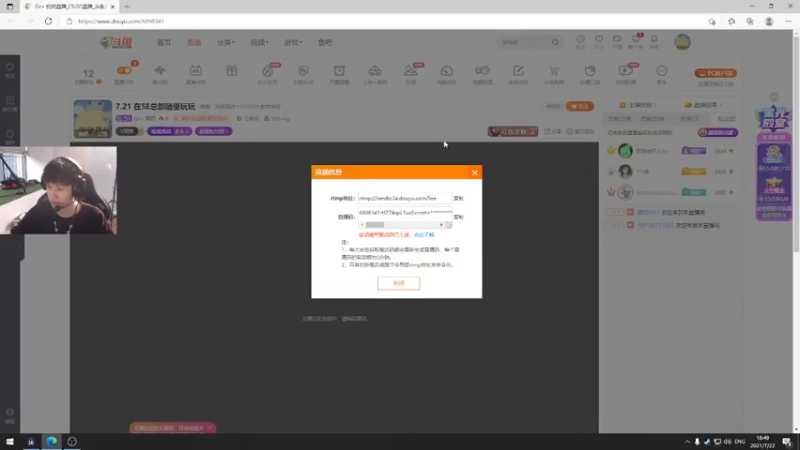Click the stream key horizontal scrollbar thumb
The image size is (800, 450).
(x=374, y=225)
